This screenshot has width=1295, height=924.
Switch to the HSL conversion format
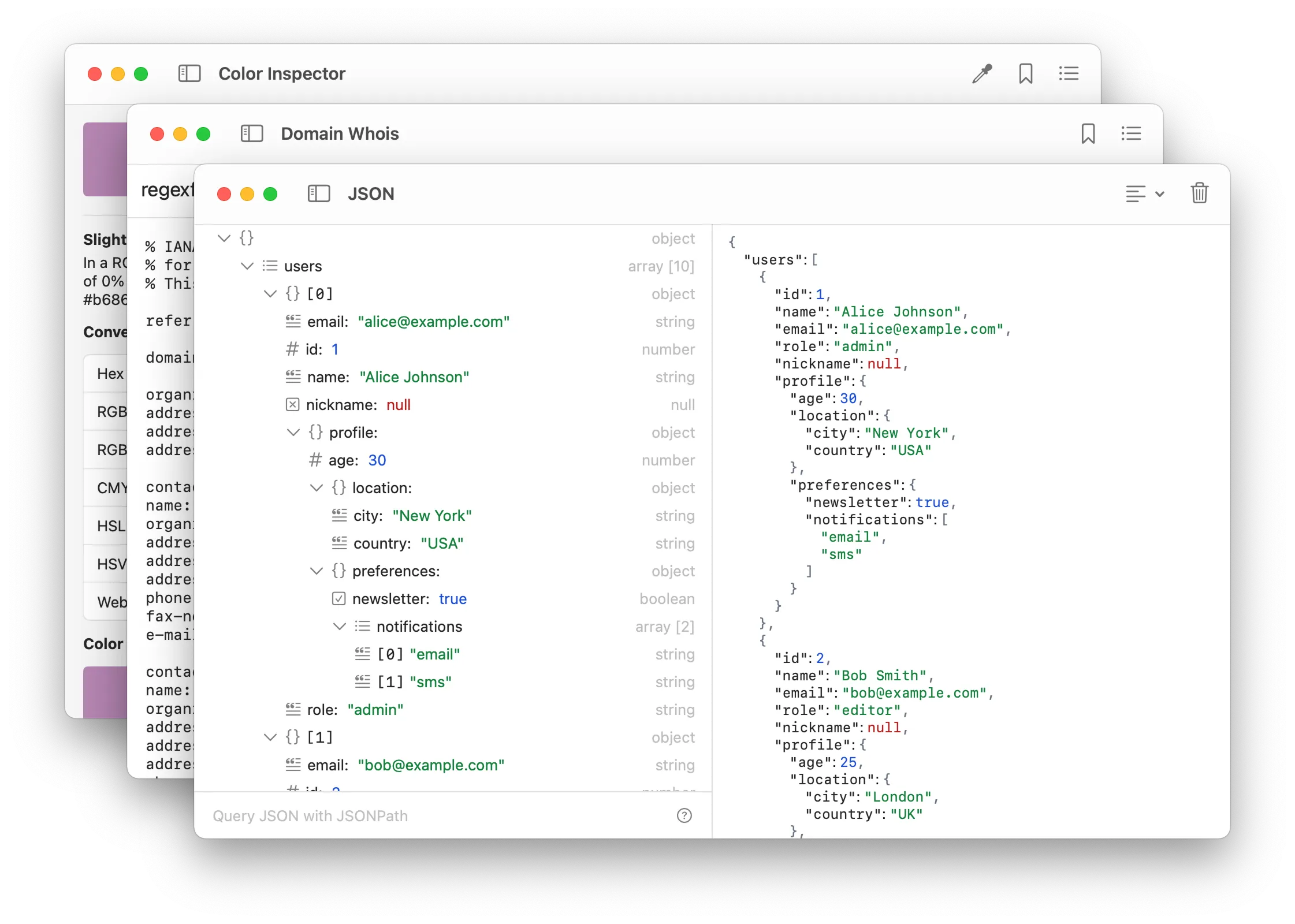(110, 526)
